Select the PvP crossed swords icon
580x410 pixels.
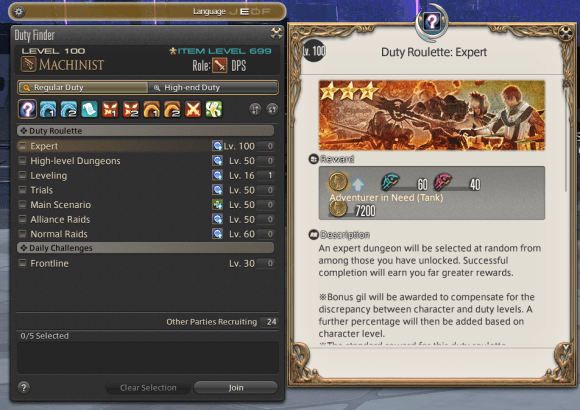pos(193,109)
